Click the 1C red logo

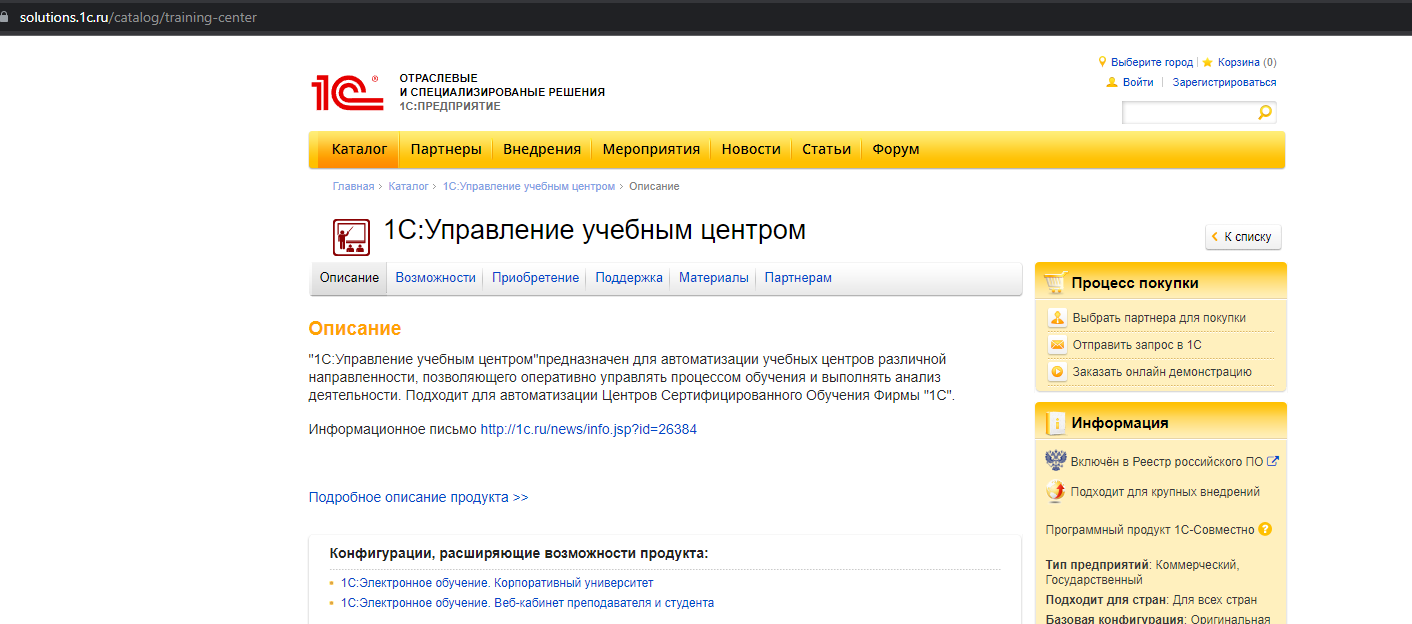(x=347, y=92)
